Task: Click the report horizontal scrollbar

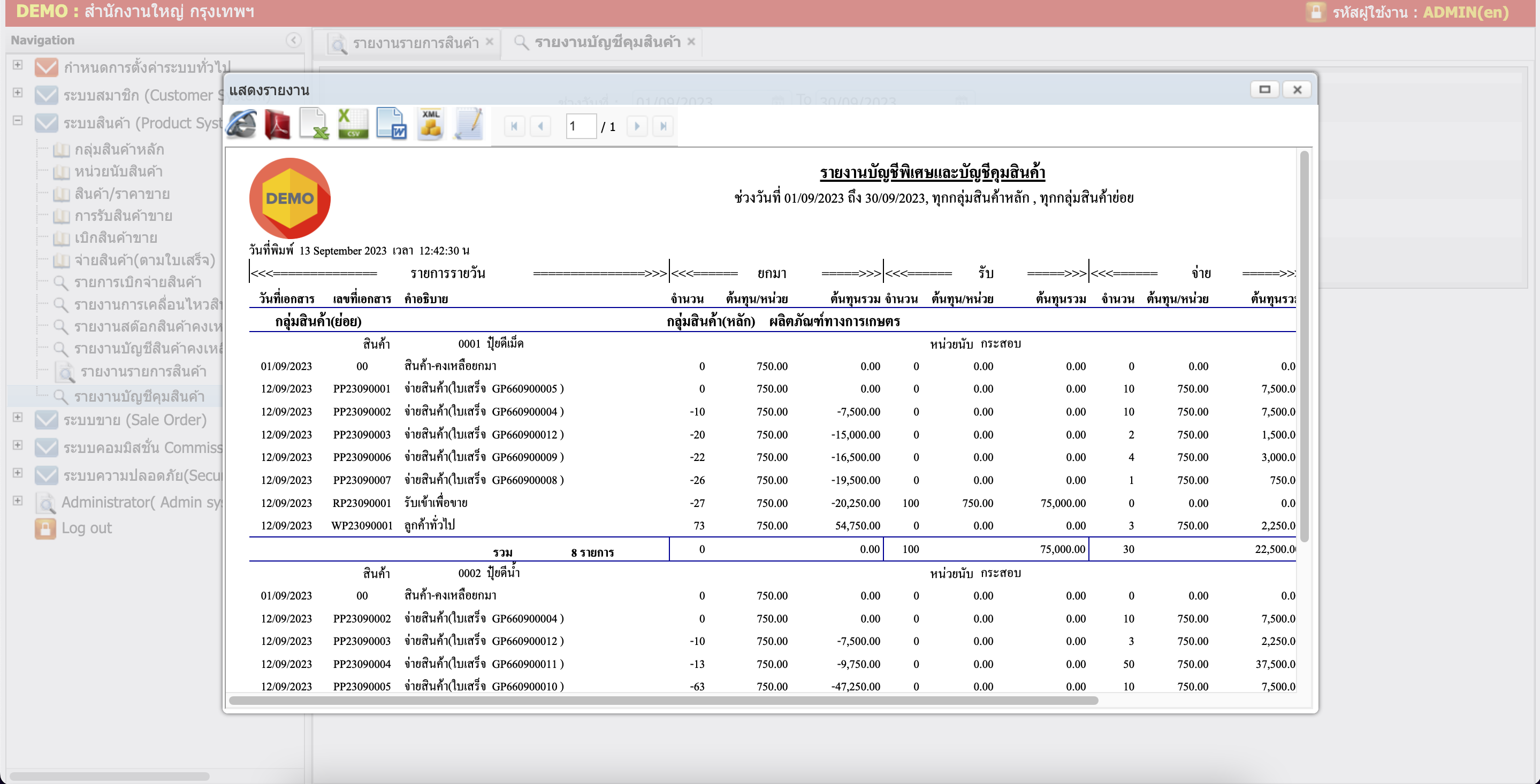Action: (x=663, y=701)
